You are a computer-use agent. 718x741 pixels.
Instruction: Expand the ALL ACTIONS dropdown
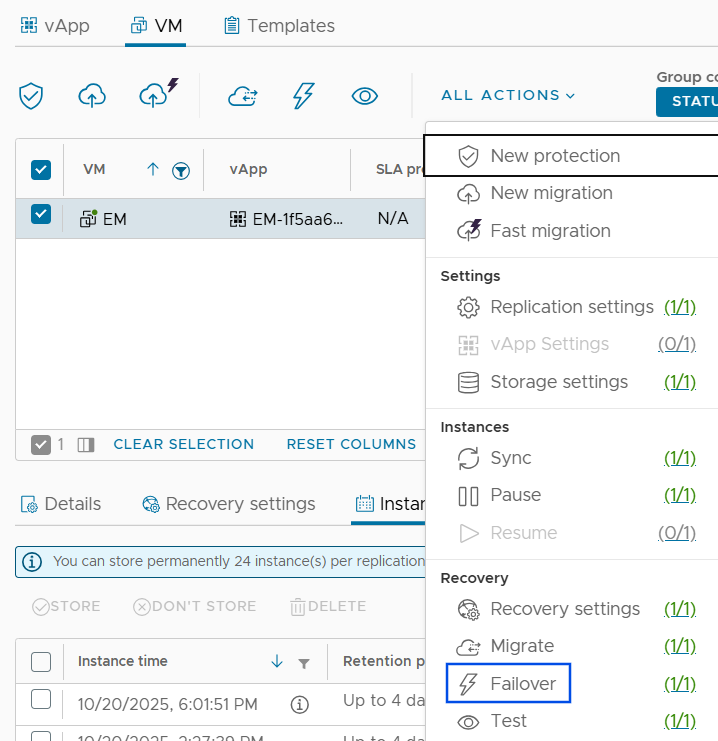click(508, 95)
